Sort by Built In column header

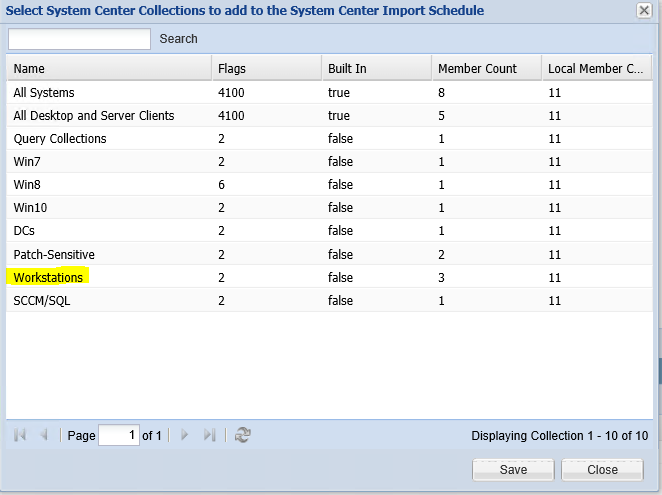(377, 68)
